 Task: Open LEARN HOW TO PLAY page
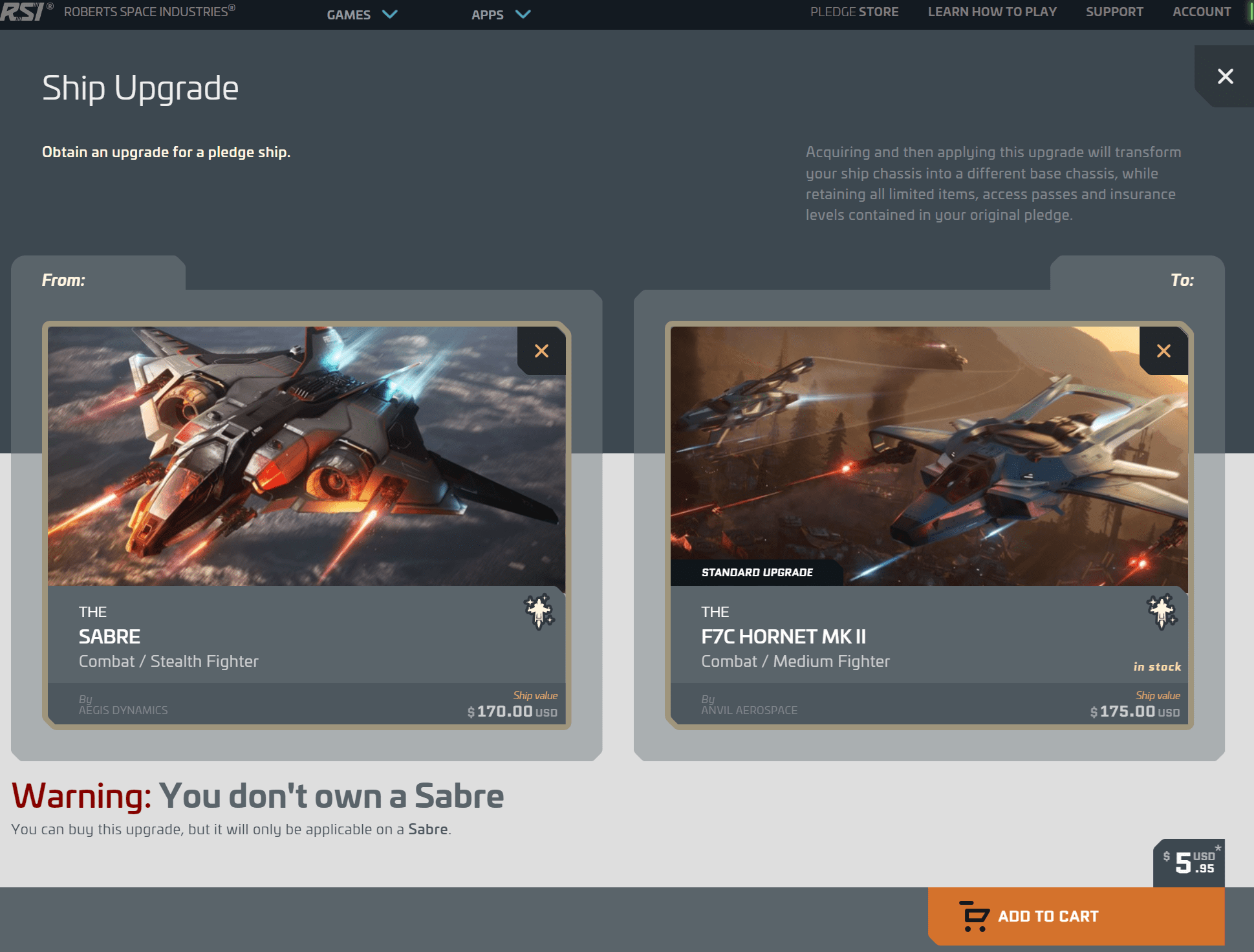click(x=992, y=12)
